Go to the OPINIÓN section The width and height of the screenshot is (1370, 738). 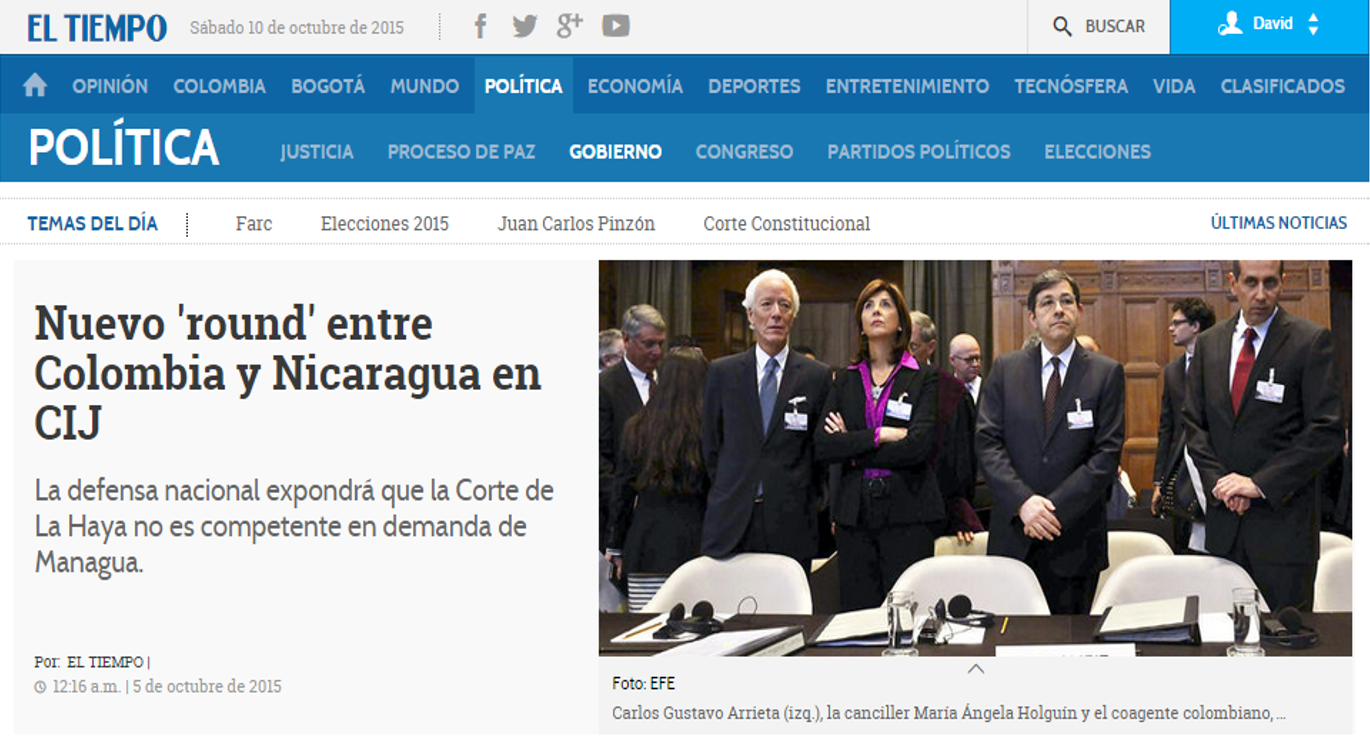coord(110,86)
